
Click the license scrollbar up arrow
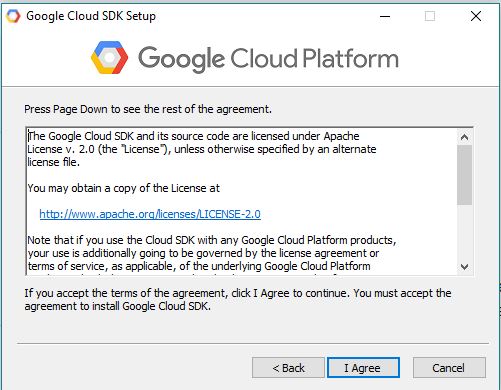(464, 137)
